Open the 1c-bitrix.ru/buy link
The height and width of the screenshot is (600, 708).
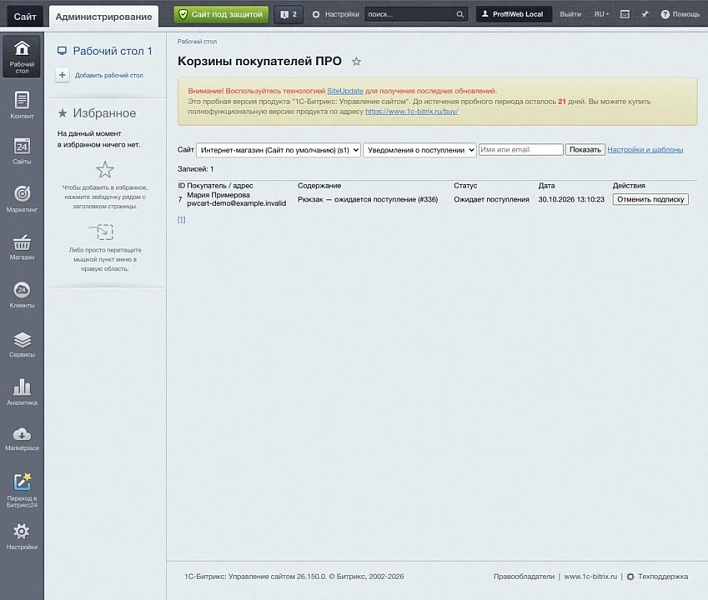coord(411,111)
